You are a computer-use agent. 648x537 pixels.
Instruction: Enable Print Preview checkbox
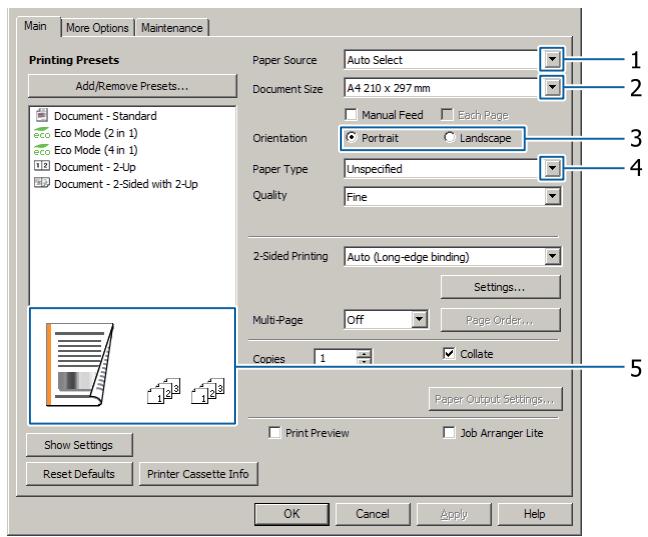coord(274,432)
